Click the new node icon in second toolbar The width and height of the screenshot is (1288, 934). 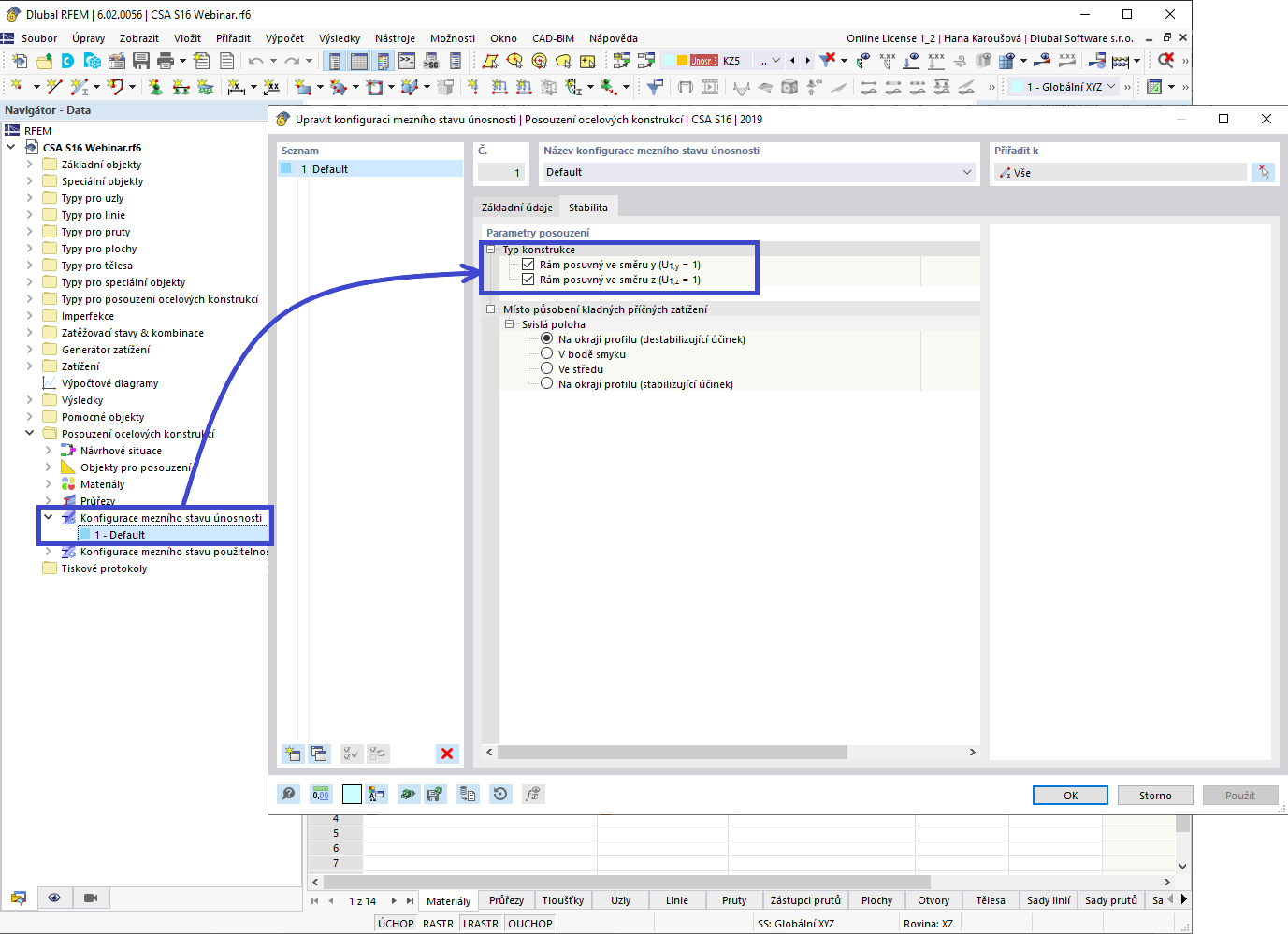click(17, 87)
